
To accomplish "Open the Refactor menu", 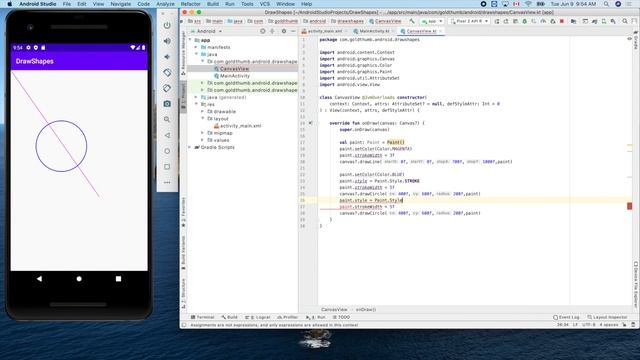I will coord(191,4).
